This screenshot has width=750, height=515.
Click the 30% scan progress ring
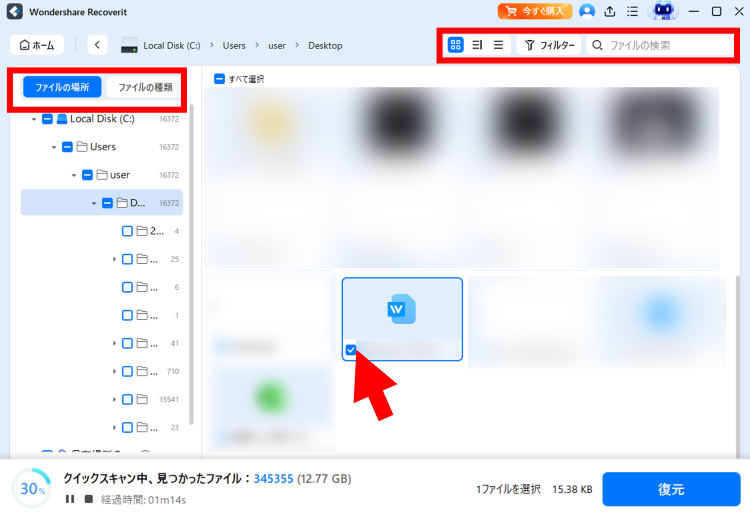[x=32, y=488]
